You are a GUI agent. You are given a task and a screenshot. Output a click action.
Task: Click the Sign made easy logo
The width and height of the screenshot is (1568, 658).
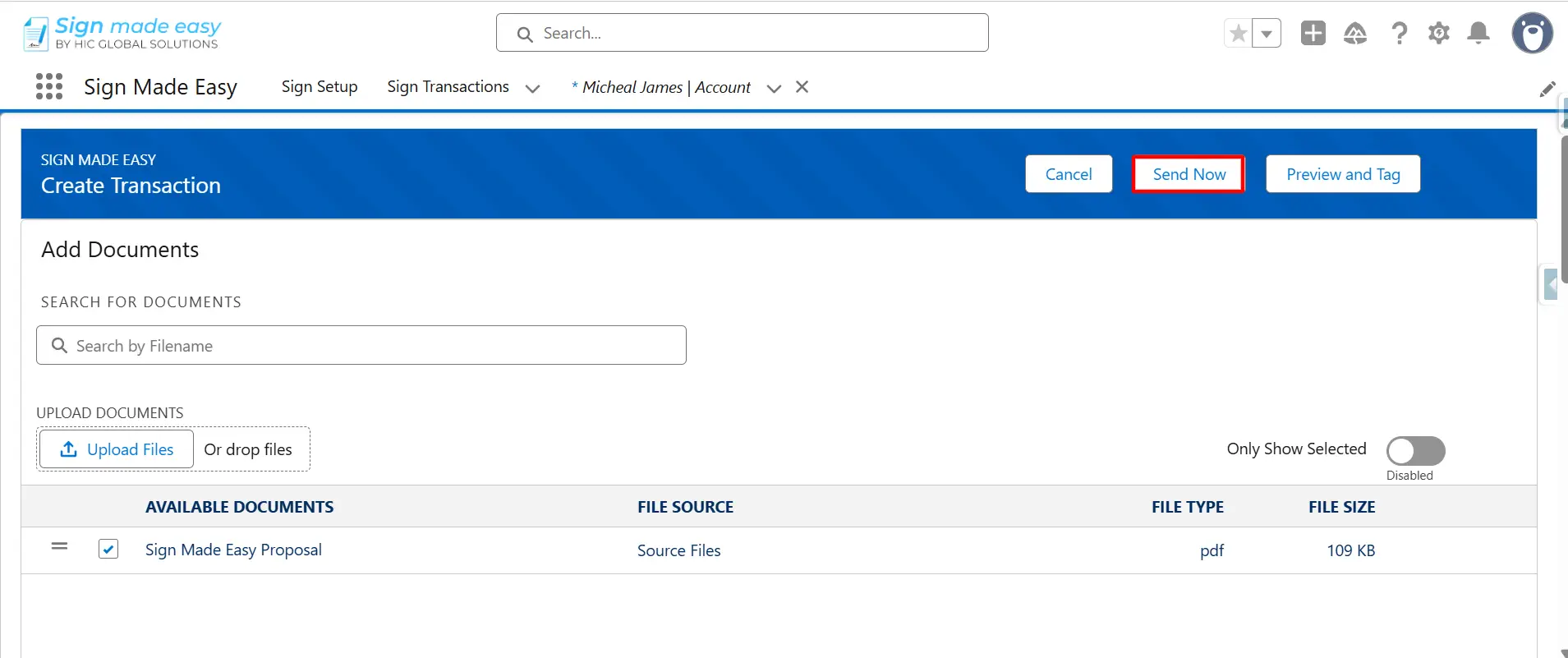122,33
